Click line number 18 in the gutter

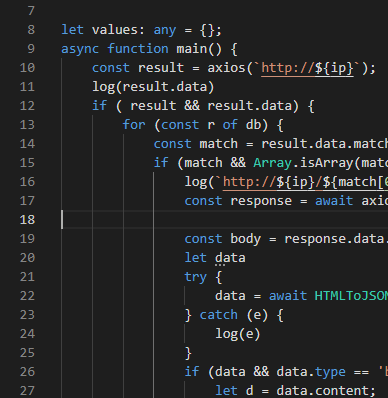[x=27, y=220]
